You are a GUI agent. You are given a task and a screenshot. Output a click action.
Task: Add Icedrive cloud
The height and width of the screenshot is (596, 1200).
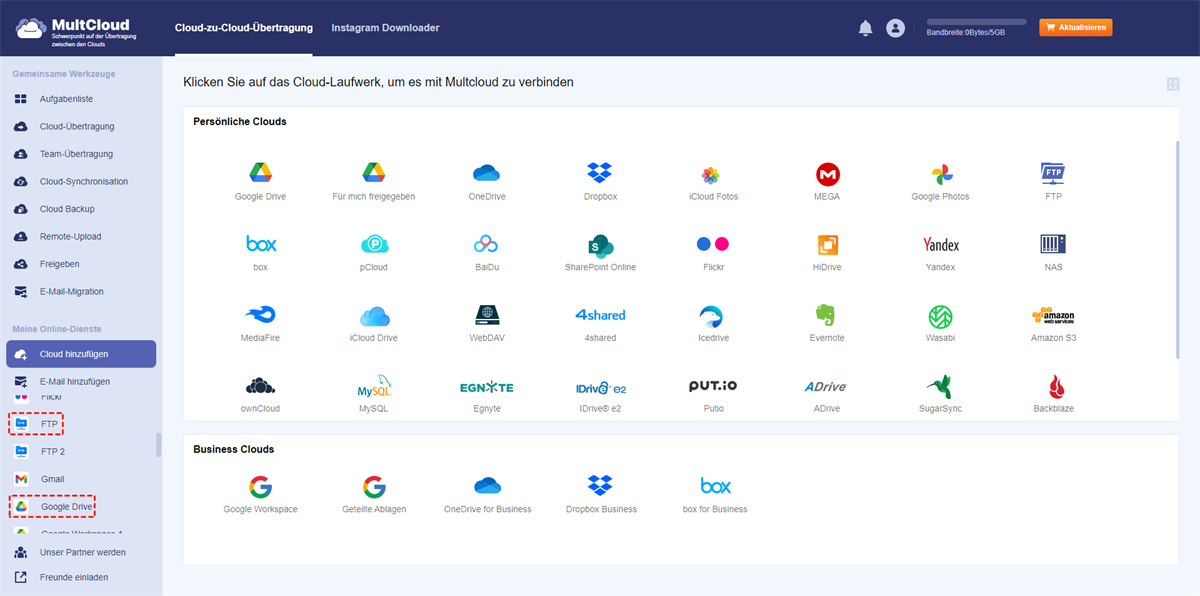[x=713, y=323]
